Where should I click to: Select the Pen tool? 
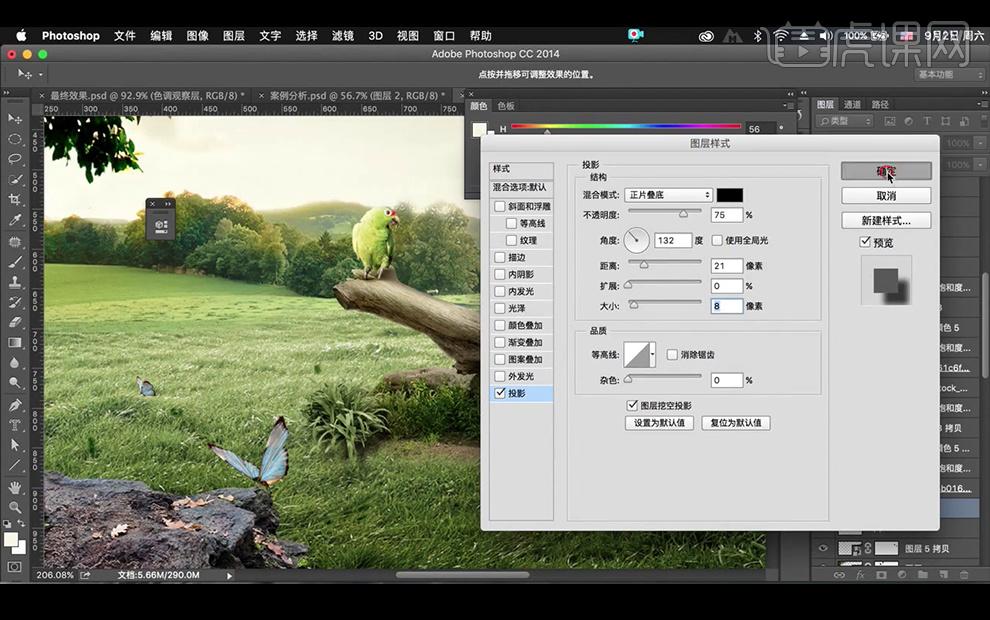[15, 405]
